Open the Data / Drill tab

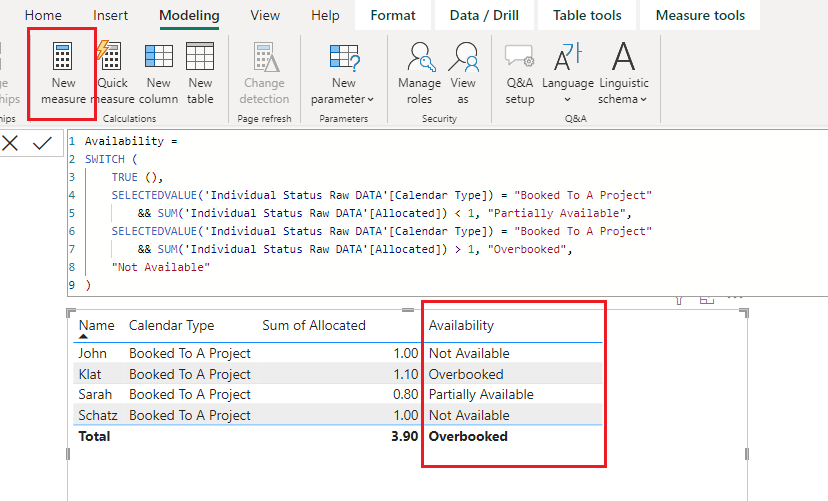tap(484, 15)
